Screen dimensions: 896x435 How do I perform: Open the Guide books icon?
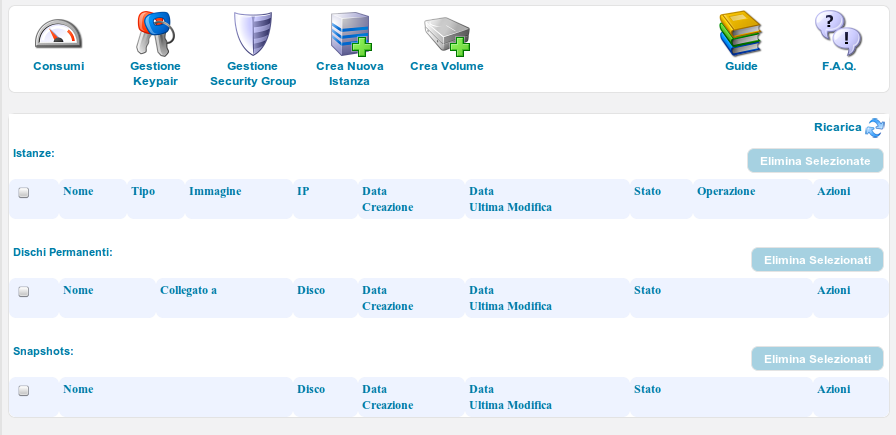pyautogui.click(x=741, y=34)
